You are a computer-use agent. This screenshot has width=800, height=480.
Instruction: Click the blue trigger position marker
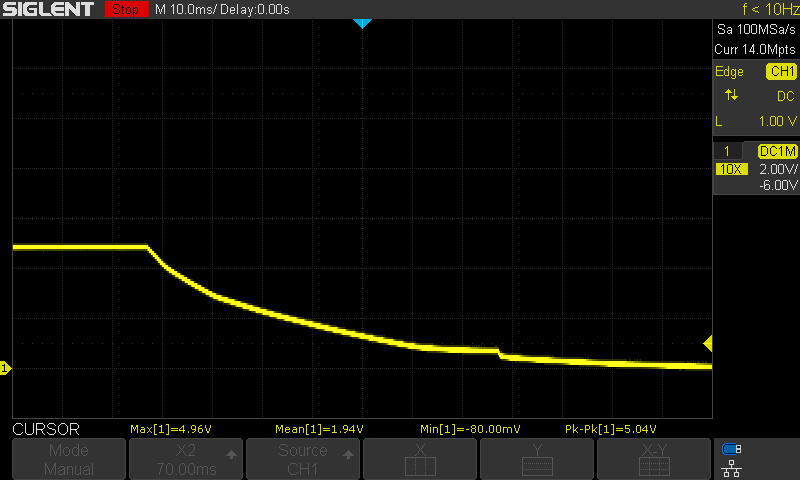pos(362,23)
